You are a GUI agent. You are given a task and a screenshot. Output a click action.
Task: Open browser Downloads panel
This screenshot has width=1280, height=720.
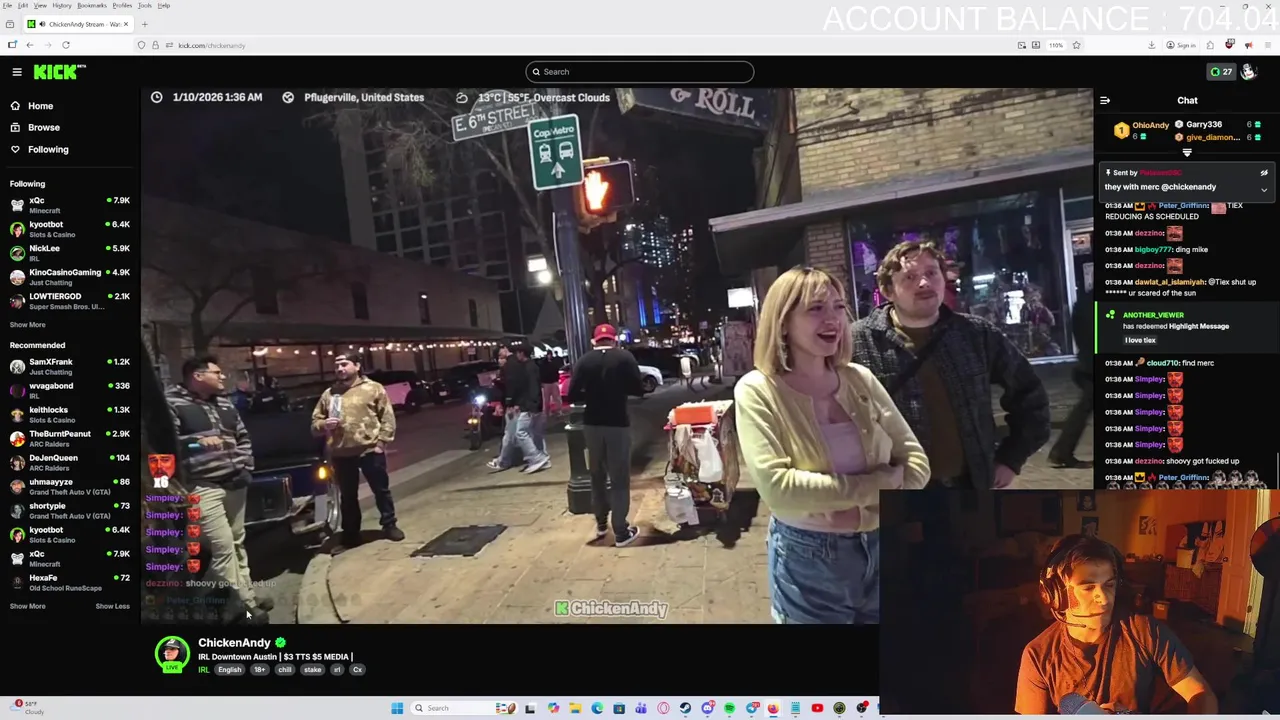point(1151,45)
